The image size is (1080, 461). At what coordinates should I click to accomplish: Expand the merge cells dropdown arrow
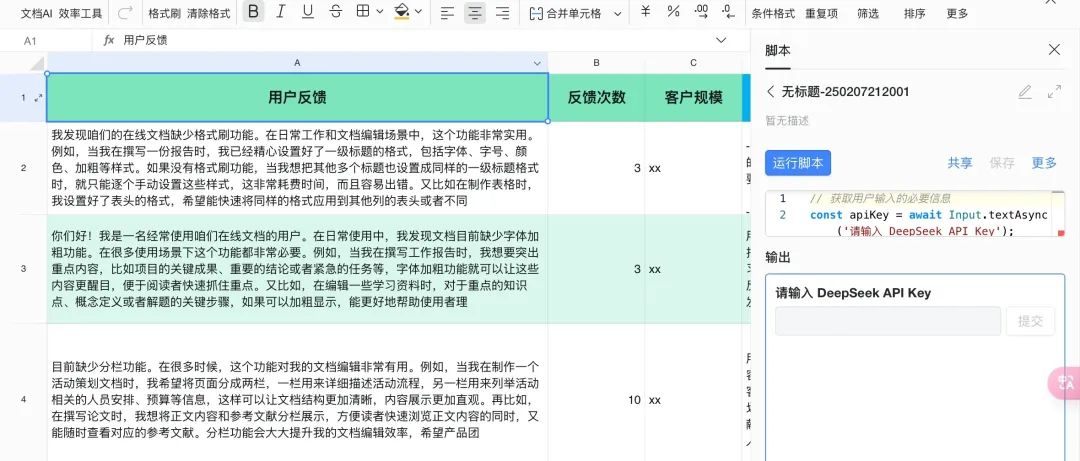[x=617, y=13]
